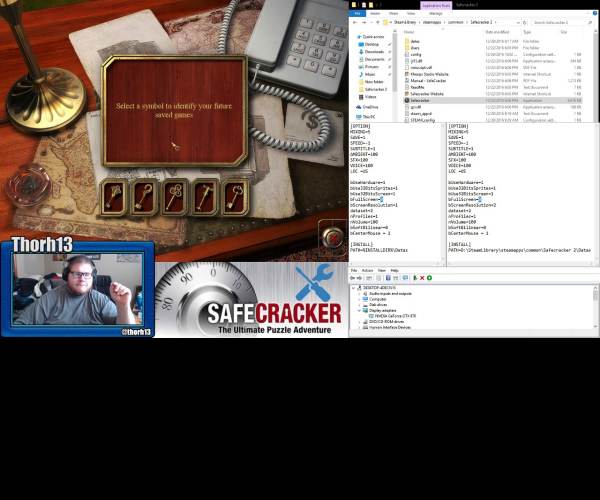Image resolution: width=600 pixels, height=500 pixels.
Task: Open Device Manager Action menu
Action: point(367,270)
